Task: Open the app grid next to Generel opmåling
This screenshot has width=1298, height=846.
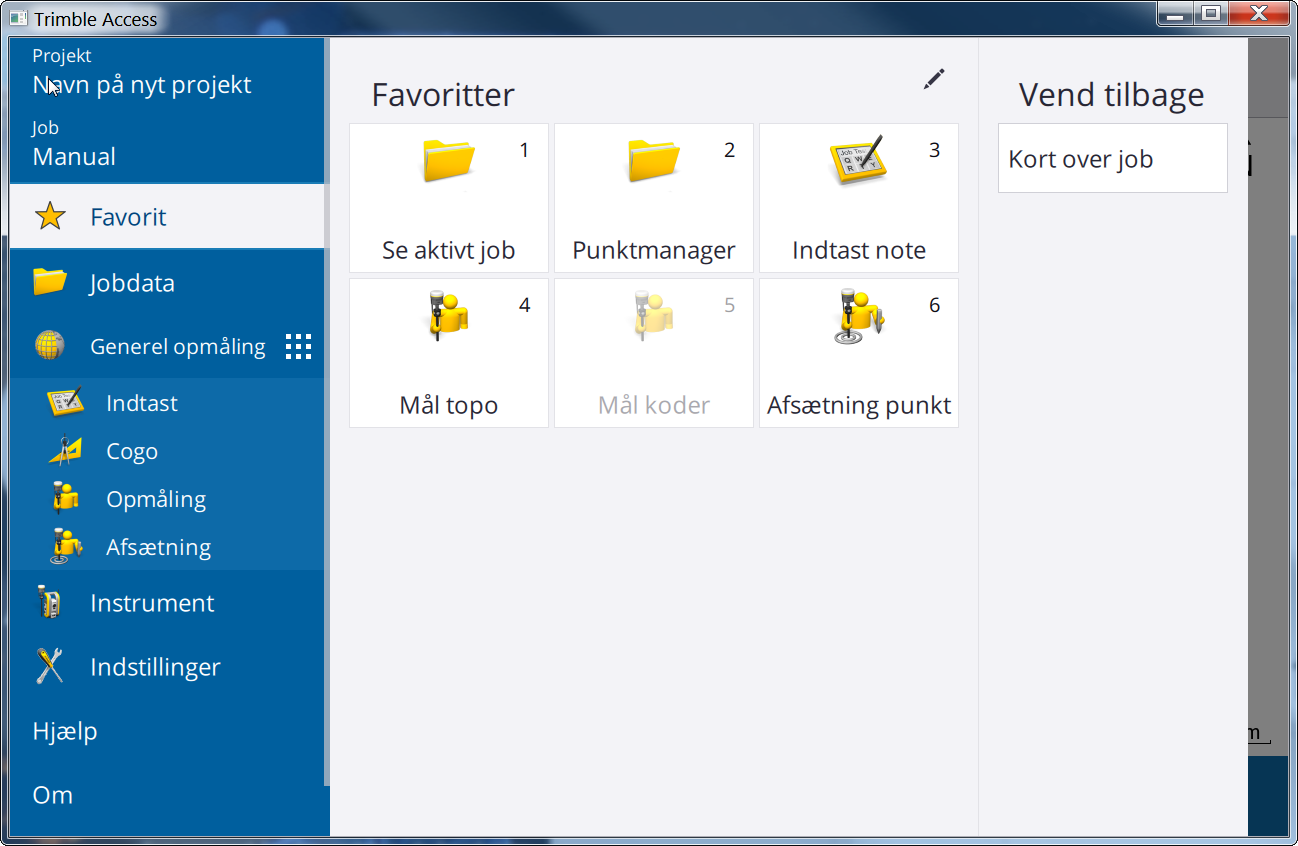Action: click(299, 346)
